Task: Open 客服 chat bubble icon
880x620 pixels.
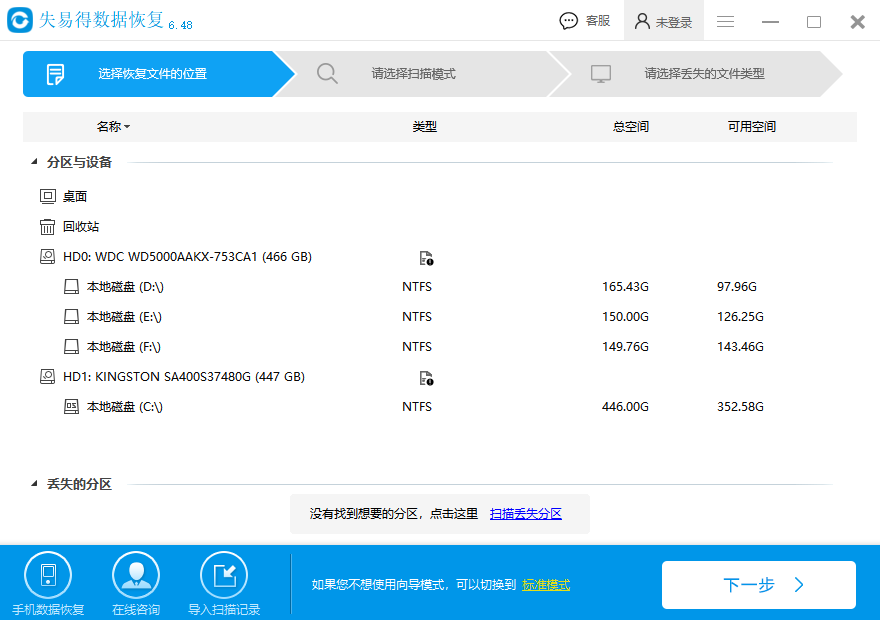Action: click(x=569, y=21)
